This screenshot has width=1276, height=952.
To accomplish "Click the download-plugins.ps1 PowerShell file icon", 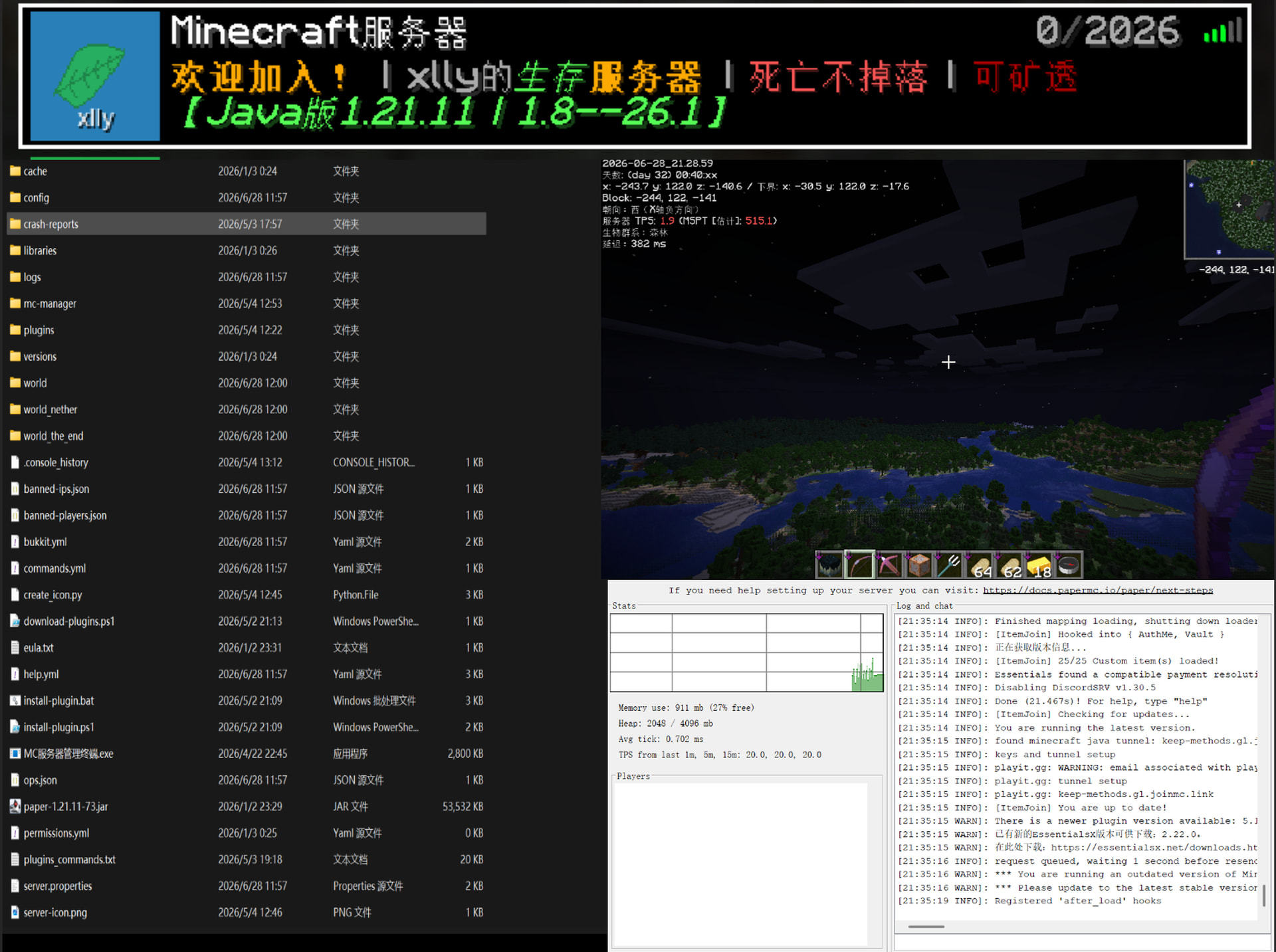I will click(15, 621).
